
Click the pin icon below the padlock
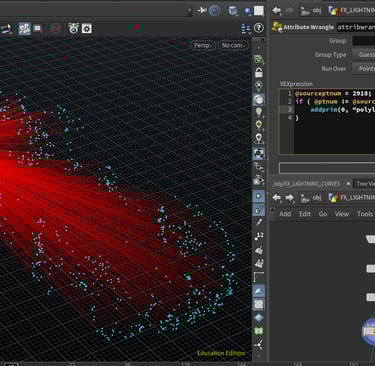pyautogui.click(x=259, y=86)
